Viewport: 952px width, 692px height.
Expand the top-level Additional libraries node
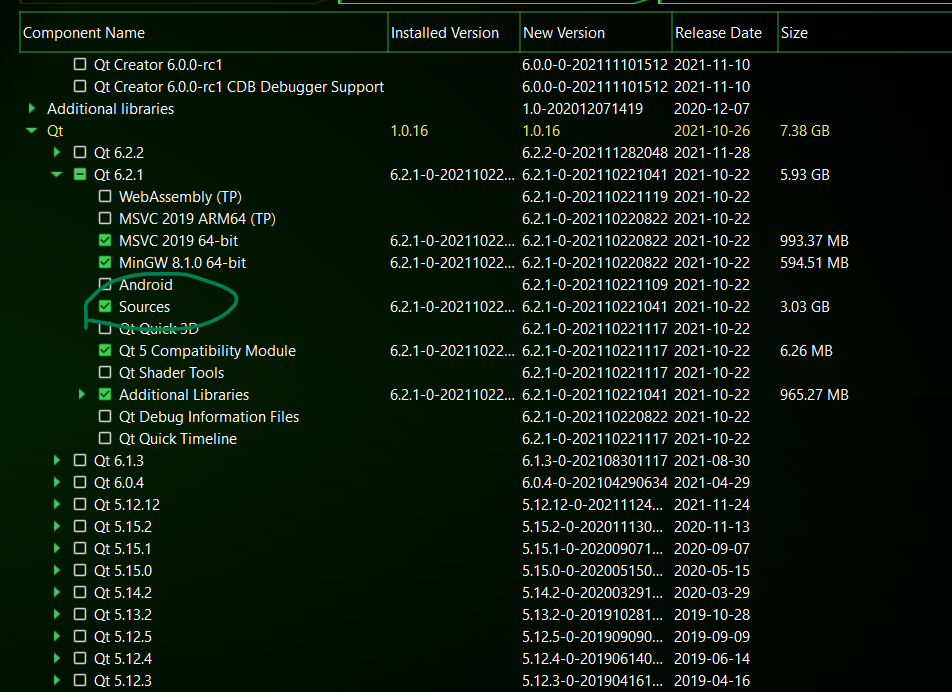[x=32, y=108]
